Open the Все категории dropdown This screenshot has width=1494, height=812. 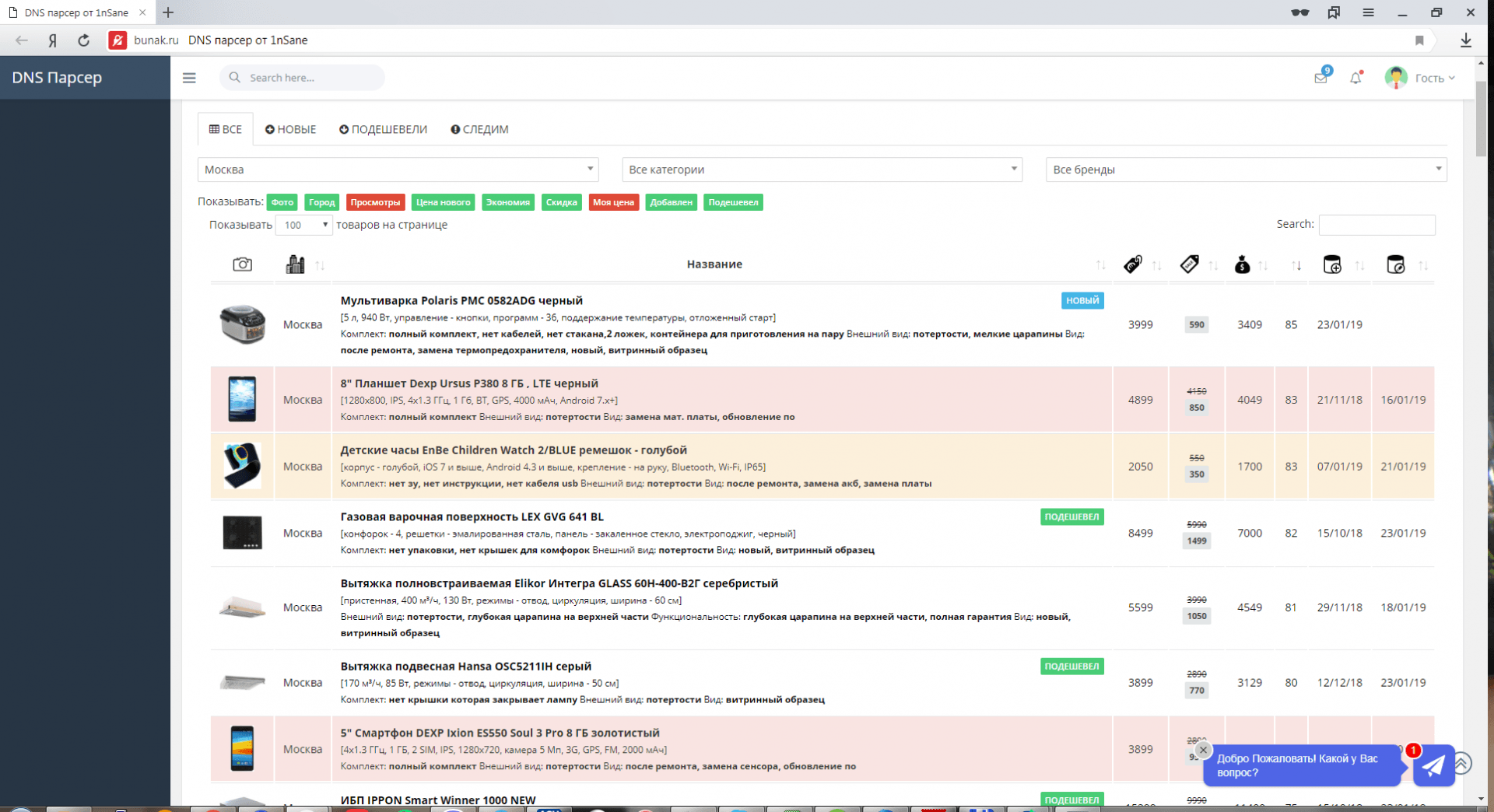pos(822,170)
